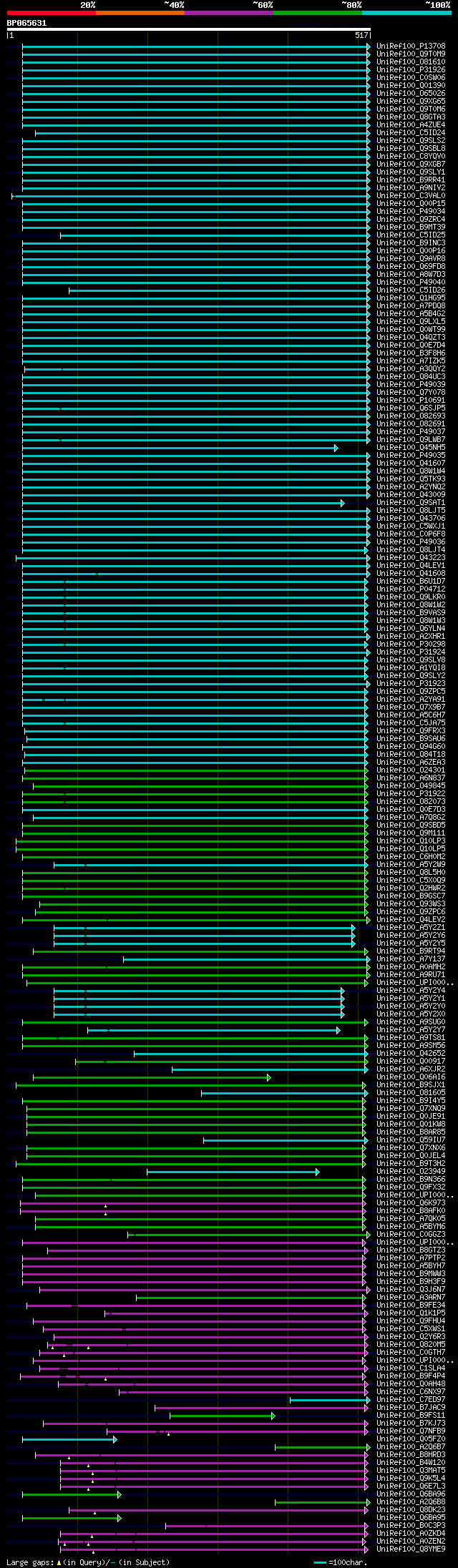The image size is (458, 1568).
Task: Open hit UniRef100_O81610
Action: point(411,62)
